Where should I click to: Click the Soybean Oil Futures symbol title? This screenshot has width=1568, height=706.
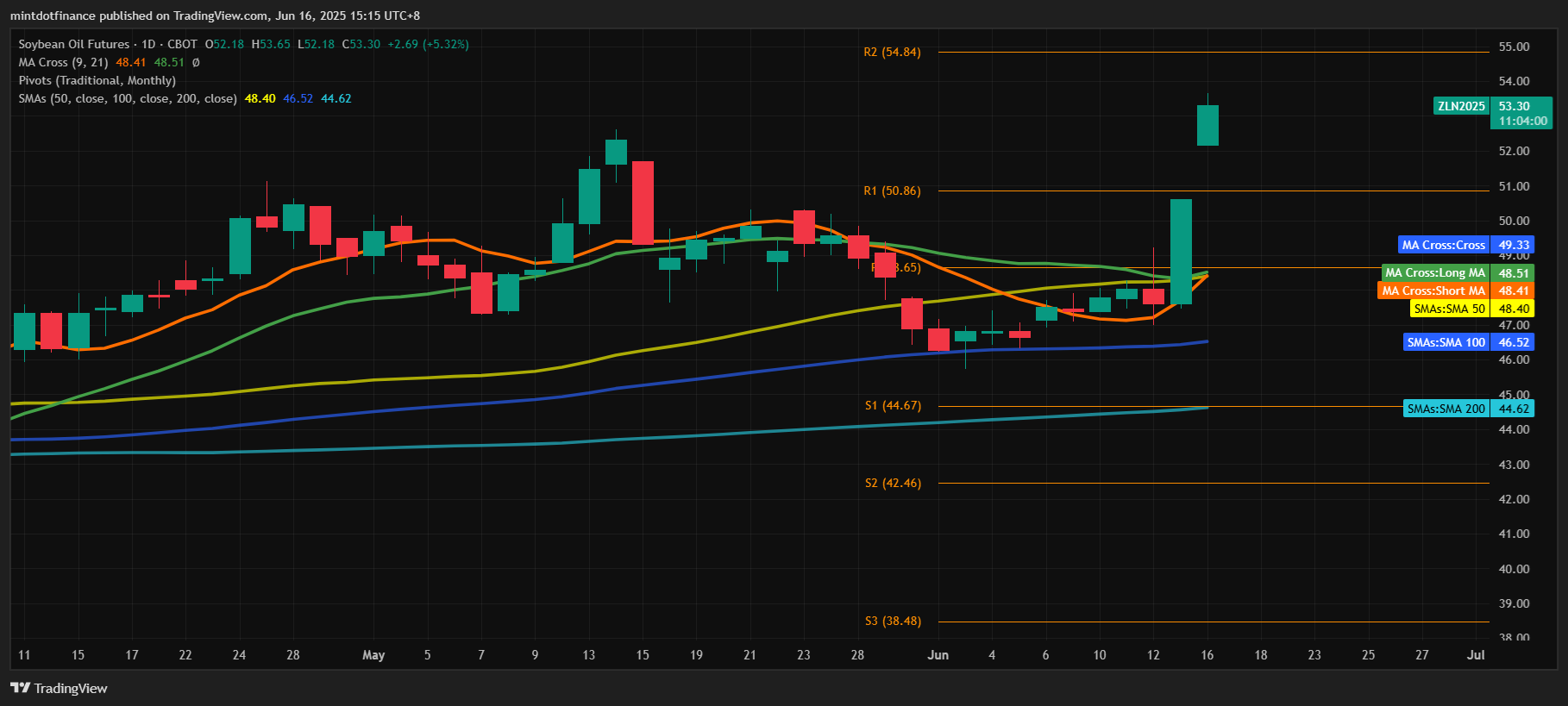[74, 44]
